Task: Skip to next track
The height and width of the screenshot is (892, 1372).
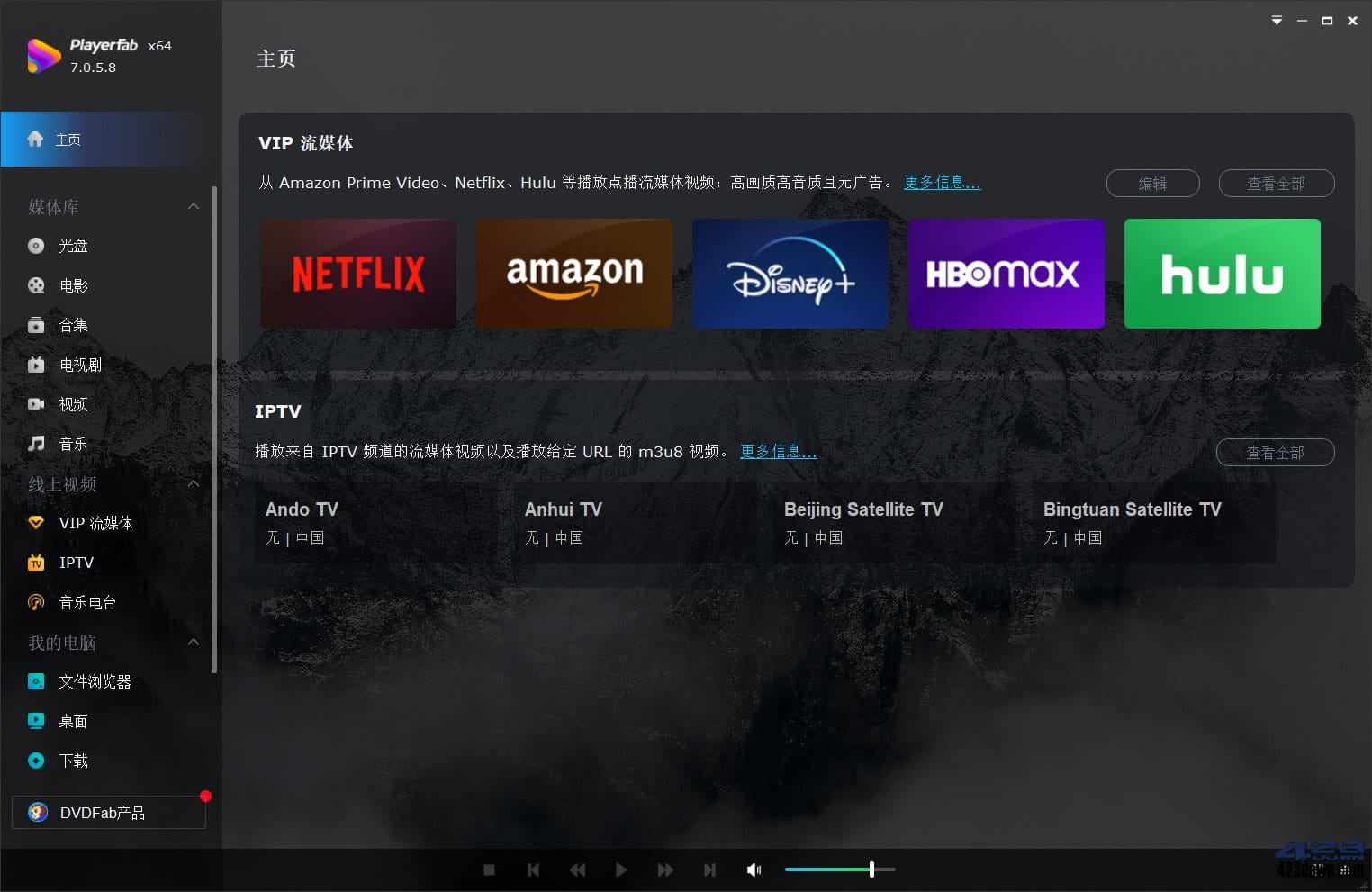Action: point(709,869)
